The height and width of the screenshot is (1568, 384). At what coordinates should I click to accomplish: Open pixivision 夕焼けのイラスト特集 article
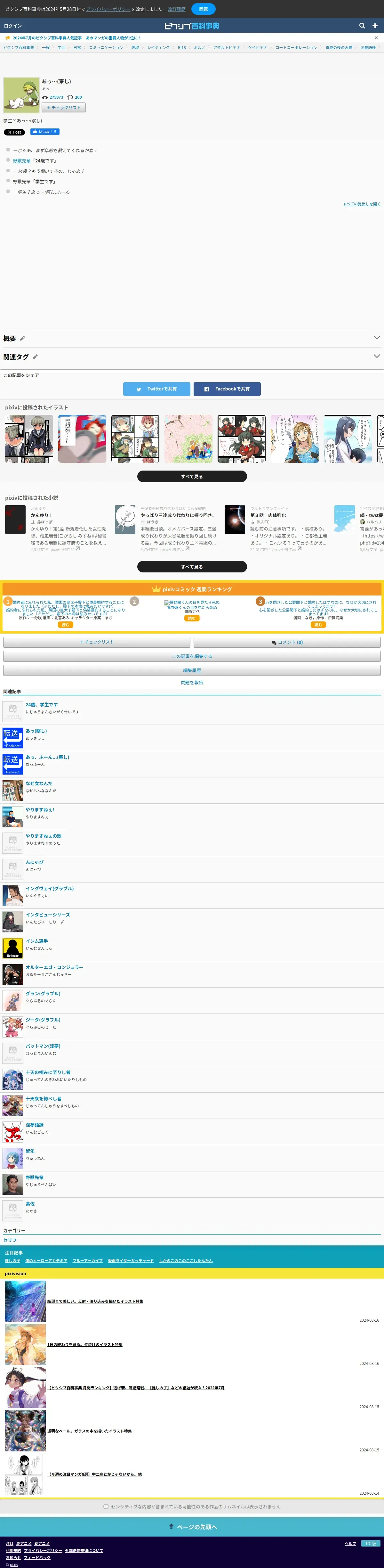click(85, 1345)
